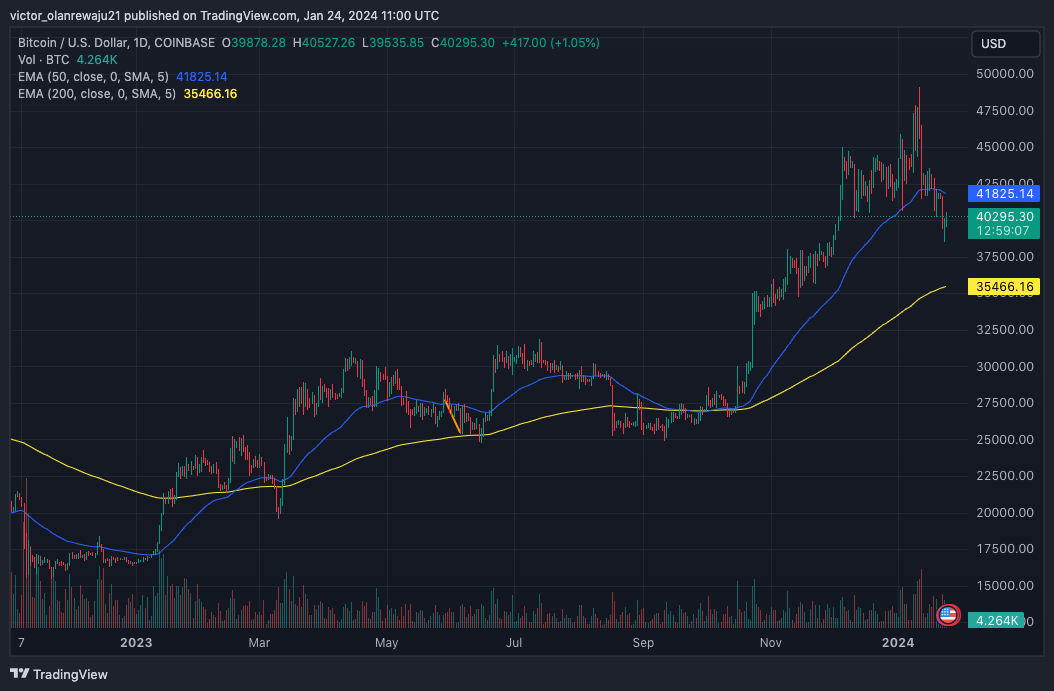Click the 25000.00 price axis label

[1005, 440]
